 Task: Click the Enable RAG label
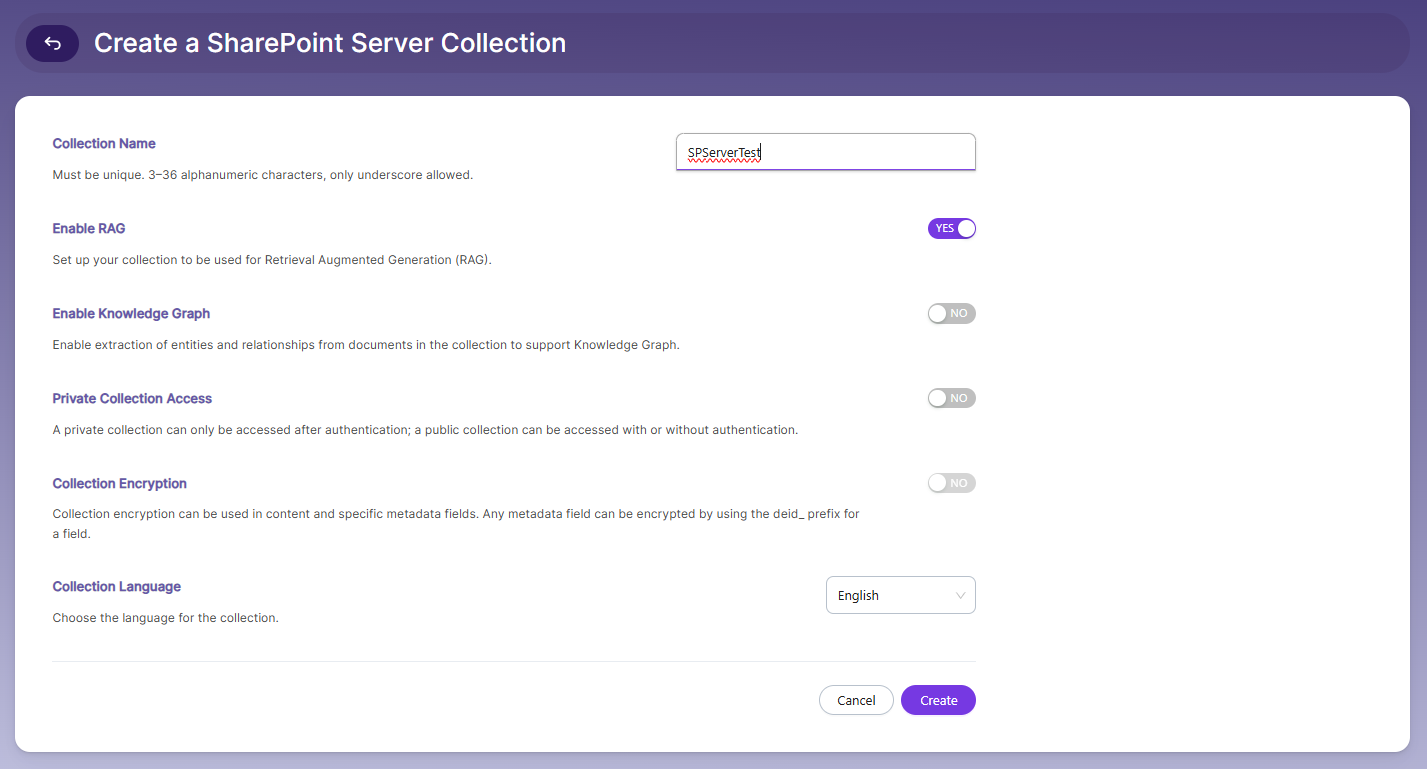[89, 228]
